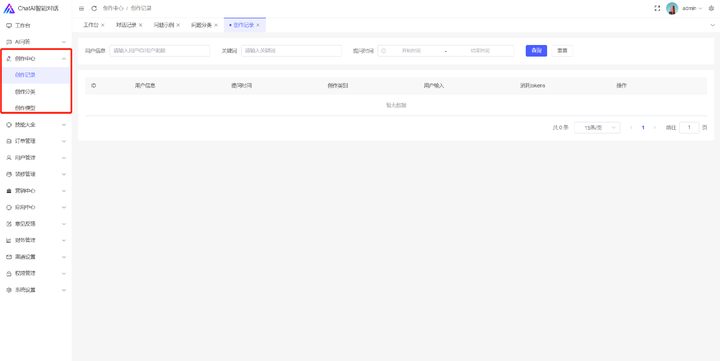Expand the AI问答 sidebar menu
Image resolution: width=720 pixels, height=361 pixels.
click(36, 42)
